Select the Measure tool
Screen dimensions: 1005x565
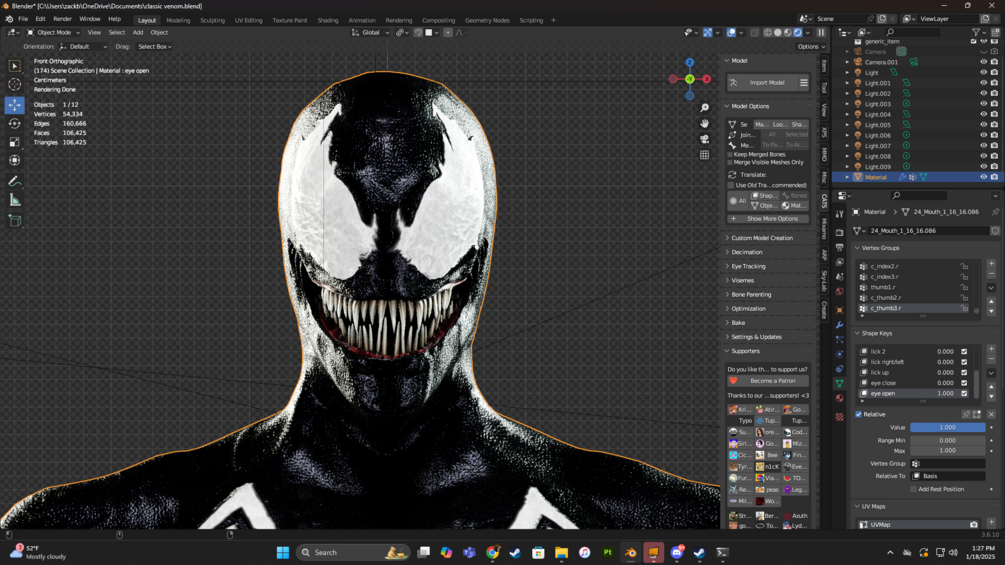pos(14,200)
